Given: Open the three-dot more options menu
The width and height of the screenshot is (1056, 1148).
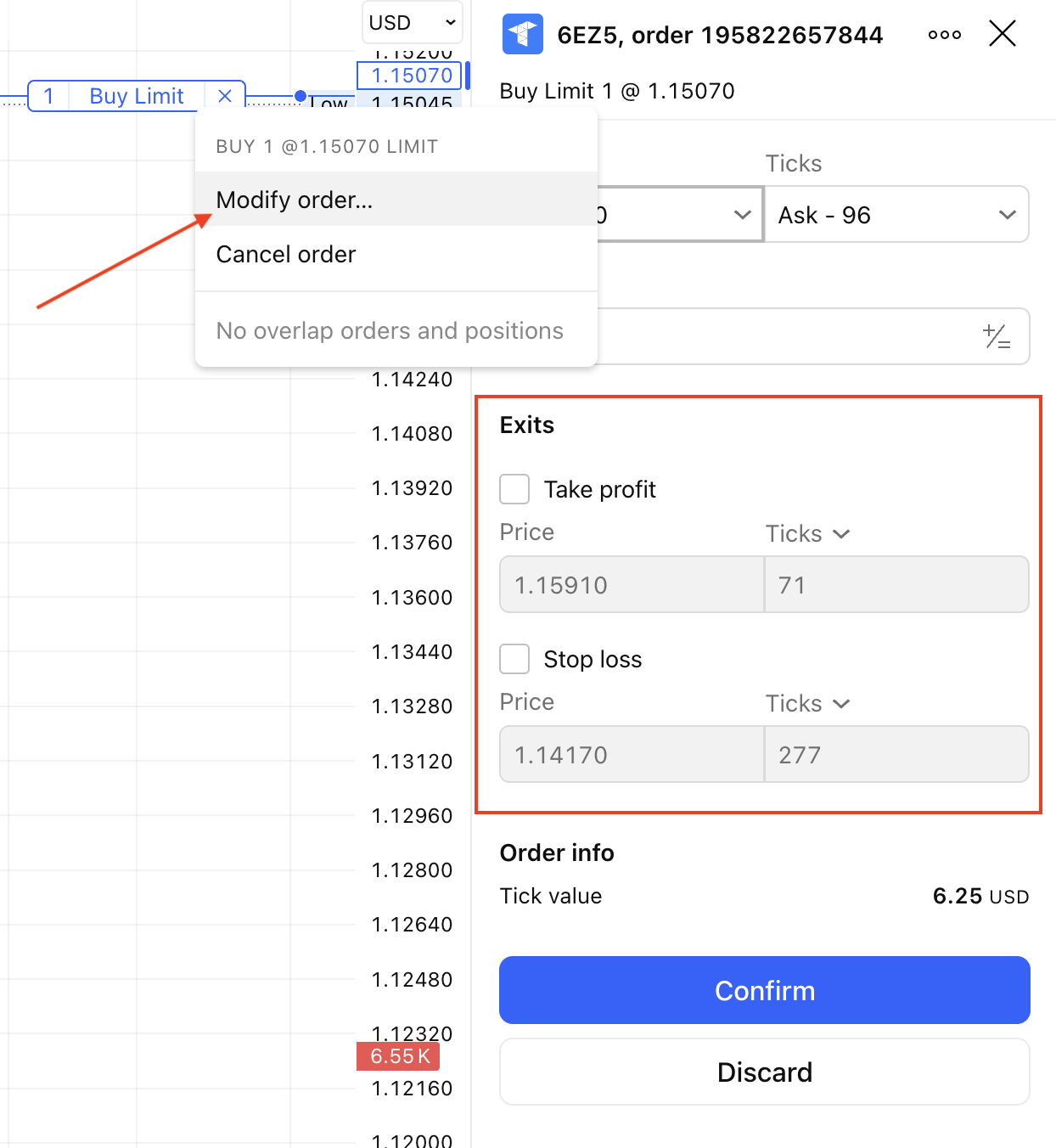Looking at the screenshot, I should [944, 35].
